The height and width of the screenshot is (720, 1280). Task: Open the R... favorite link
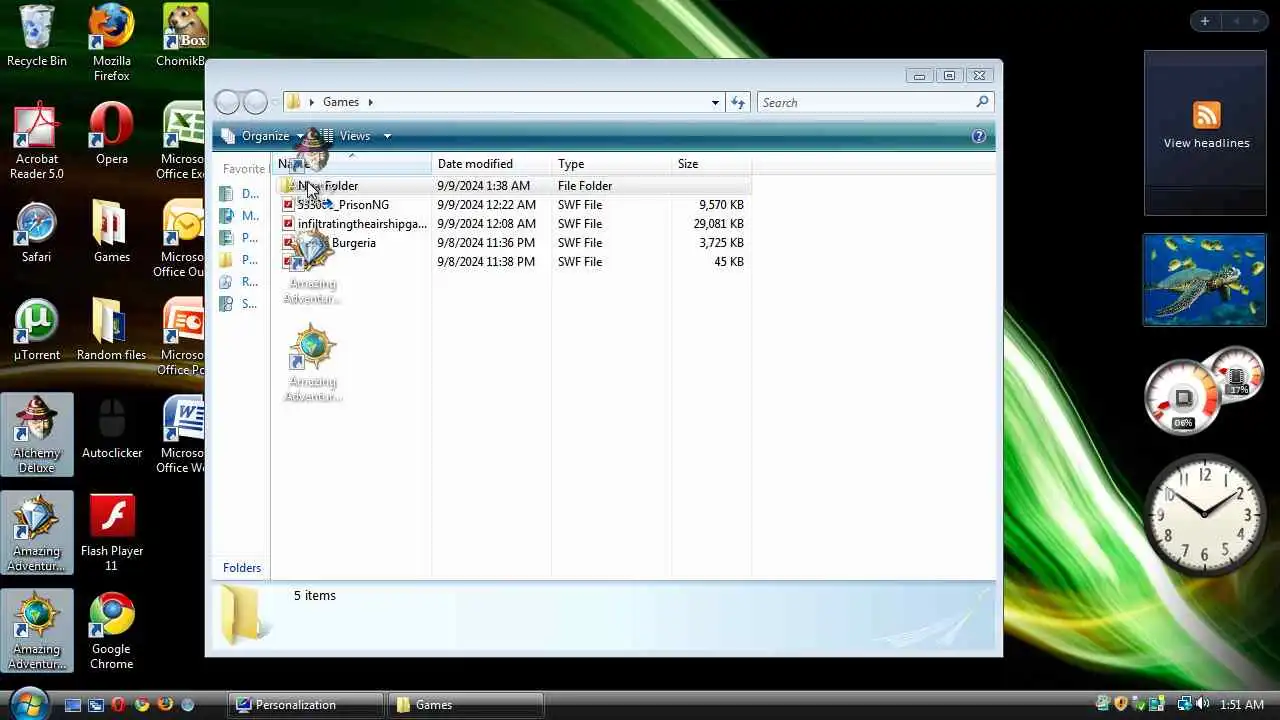pyautogui.click(x=239, y=282)
